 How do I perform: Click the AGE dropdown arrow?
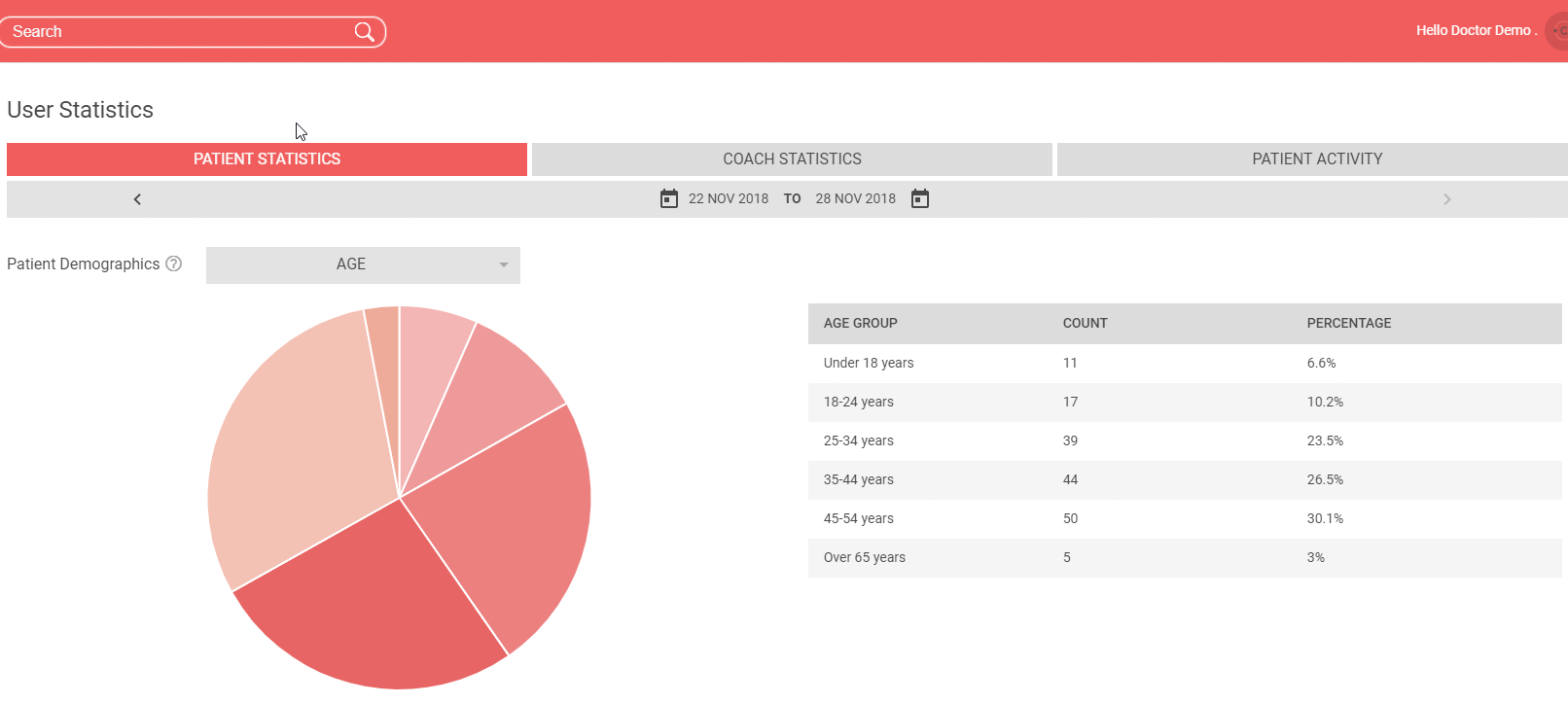point(504,265)
